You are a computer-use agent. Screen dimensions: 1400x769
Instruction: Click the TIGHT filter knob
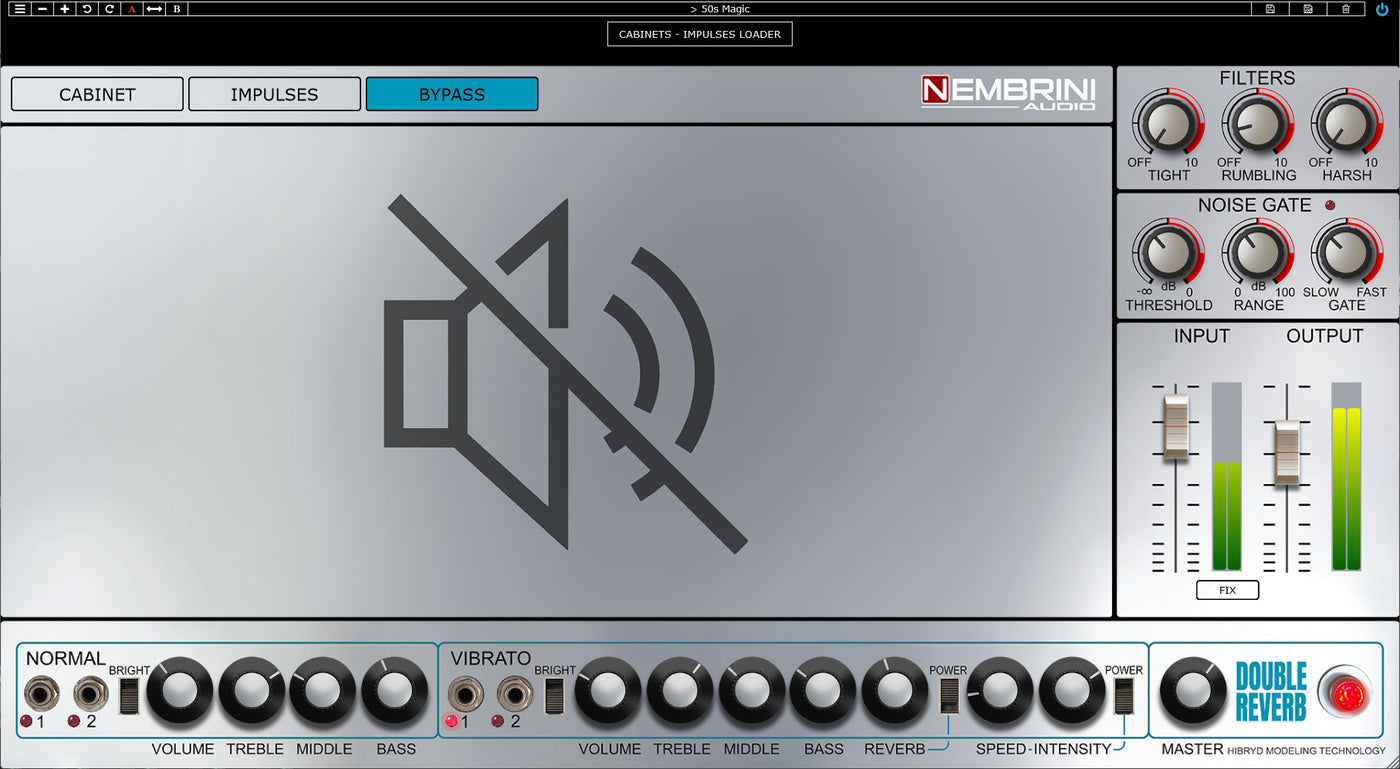tap(1168, 124)
